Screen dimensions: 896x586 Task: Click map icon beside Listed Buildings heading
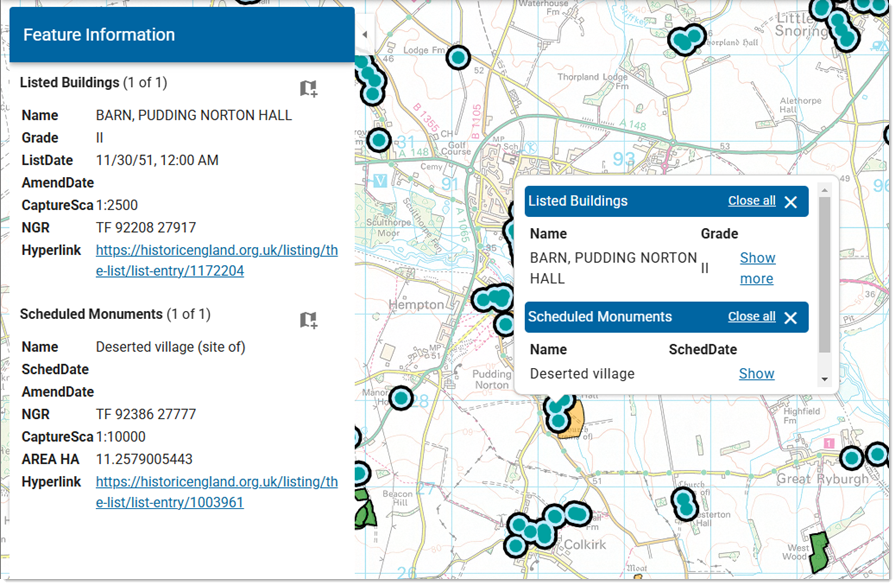click(308, 89)
